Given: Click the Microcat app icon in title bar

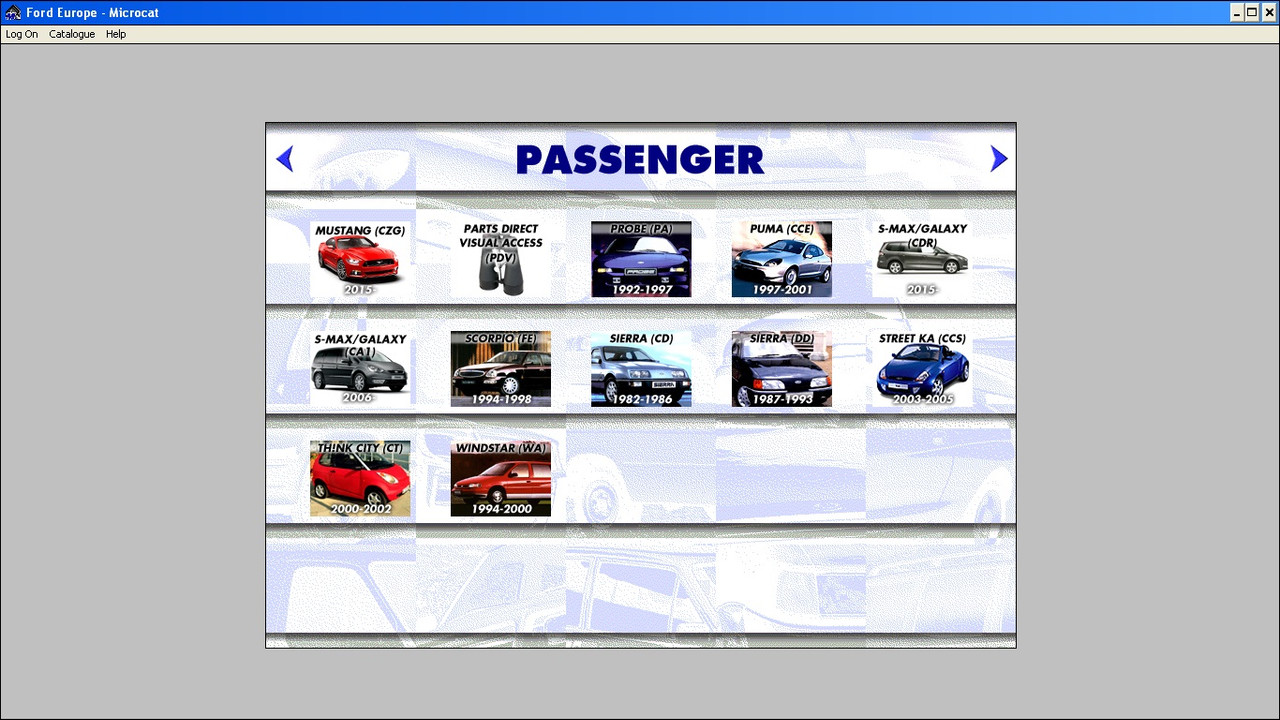Looking at the screenshot, I should (13, 13).
